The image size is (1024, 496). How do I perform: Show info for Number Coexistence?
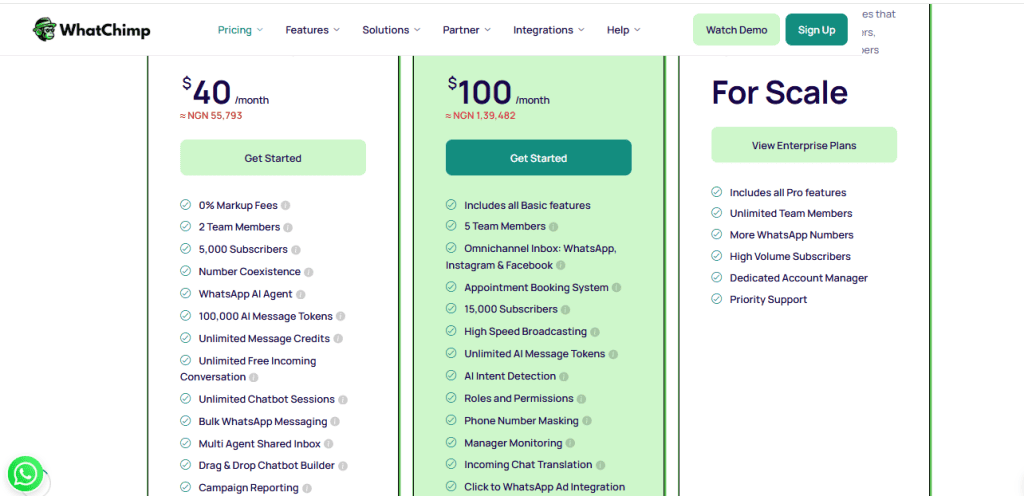point(309,272)
